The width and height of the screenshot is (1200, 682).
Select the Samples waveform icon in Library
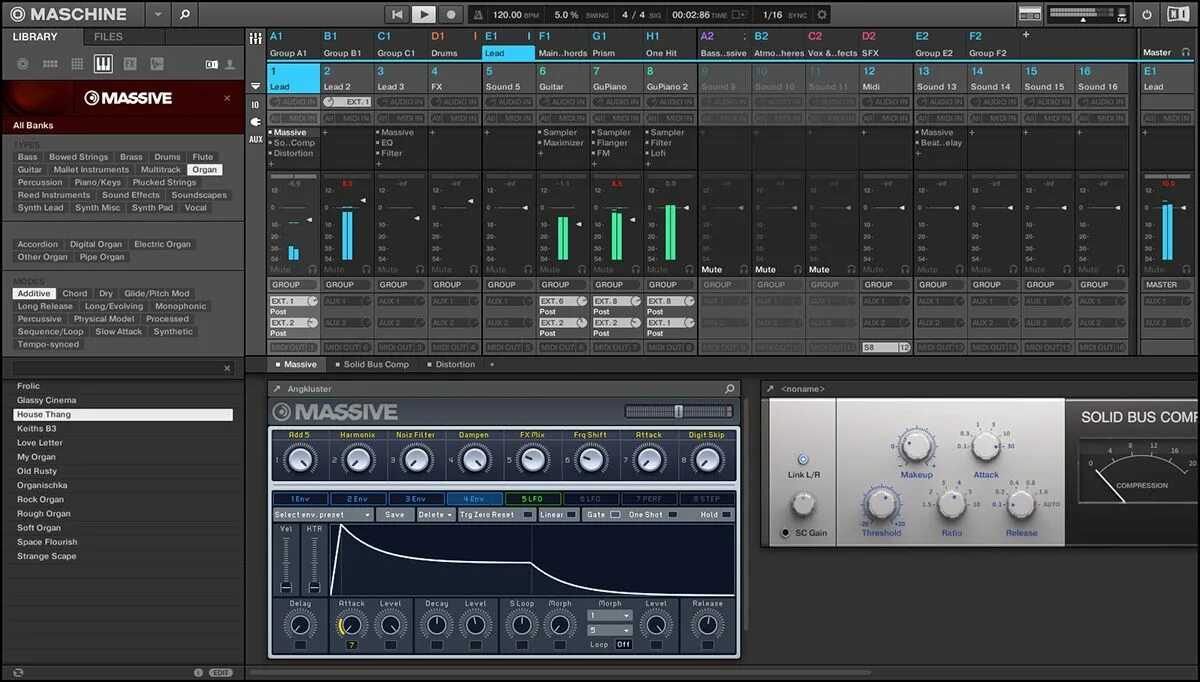click(x=157, y=64)
